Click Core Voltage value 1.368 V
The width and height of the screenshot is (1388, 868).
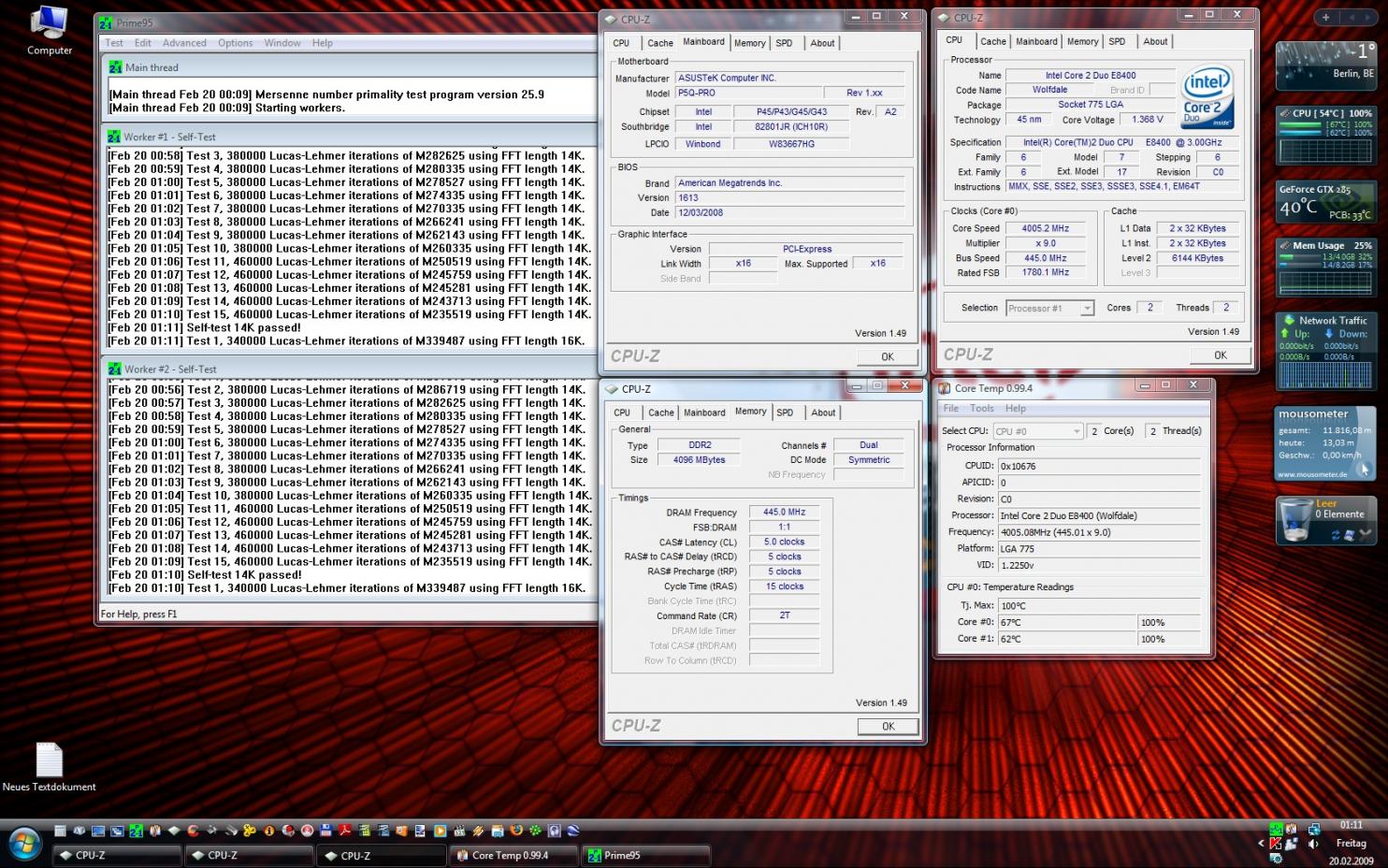point(1147,120)
